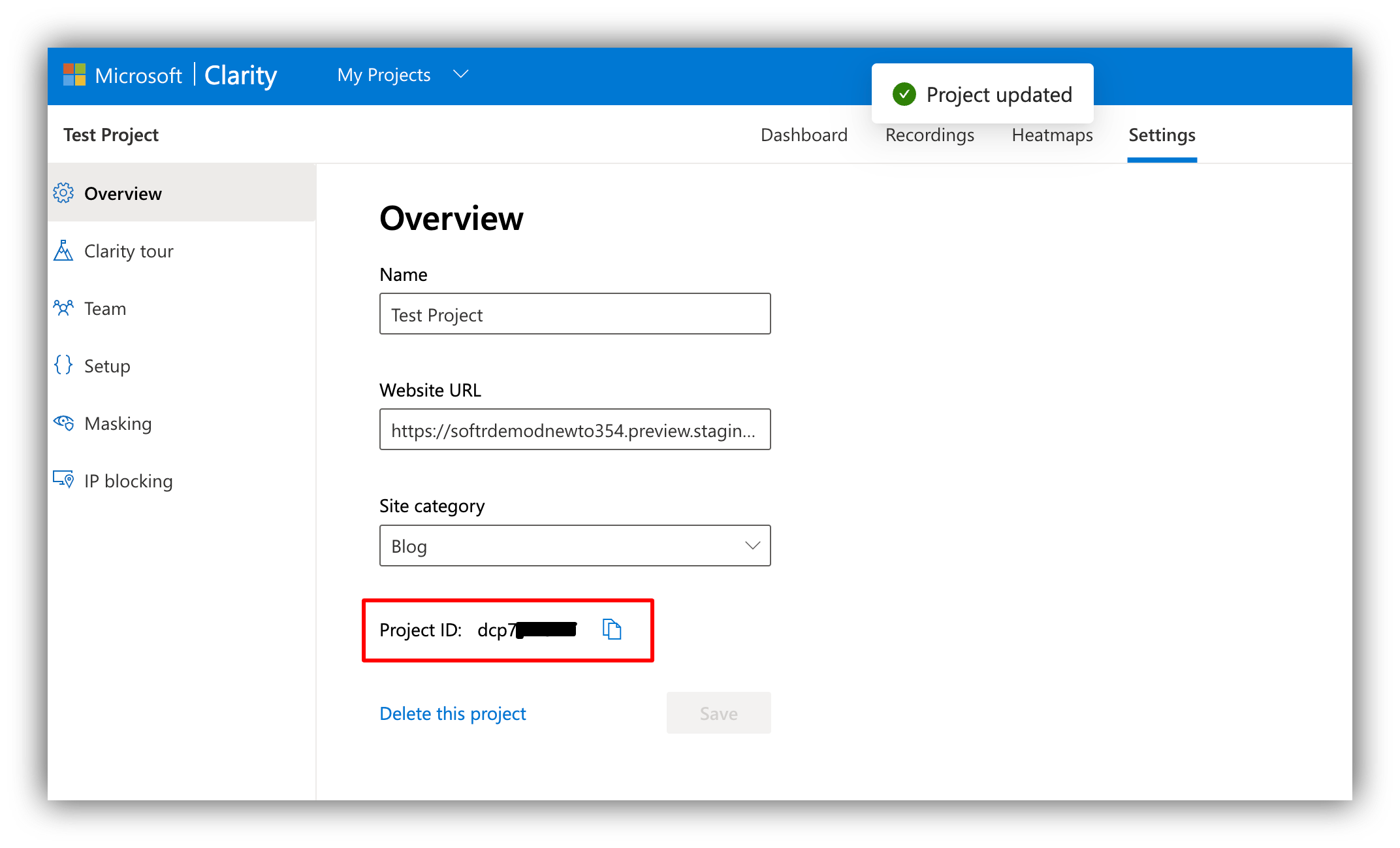Image resolution: width=1400 pixels, height=848 pixels.
Task: Open the Site category Blog dropdown
Action: tap(575, 546)
